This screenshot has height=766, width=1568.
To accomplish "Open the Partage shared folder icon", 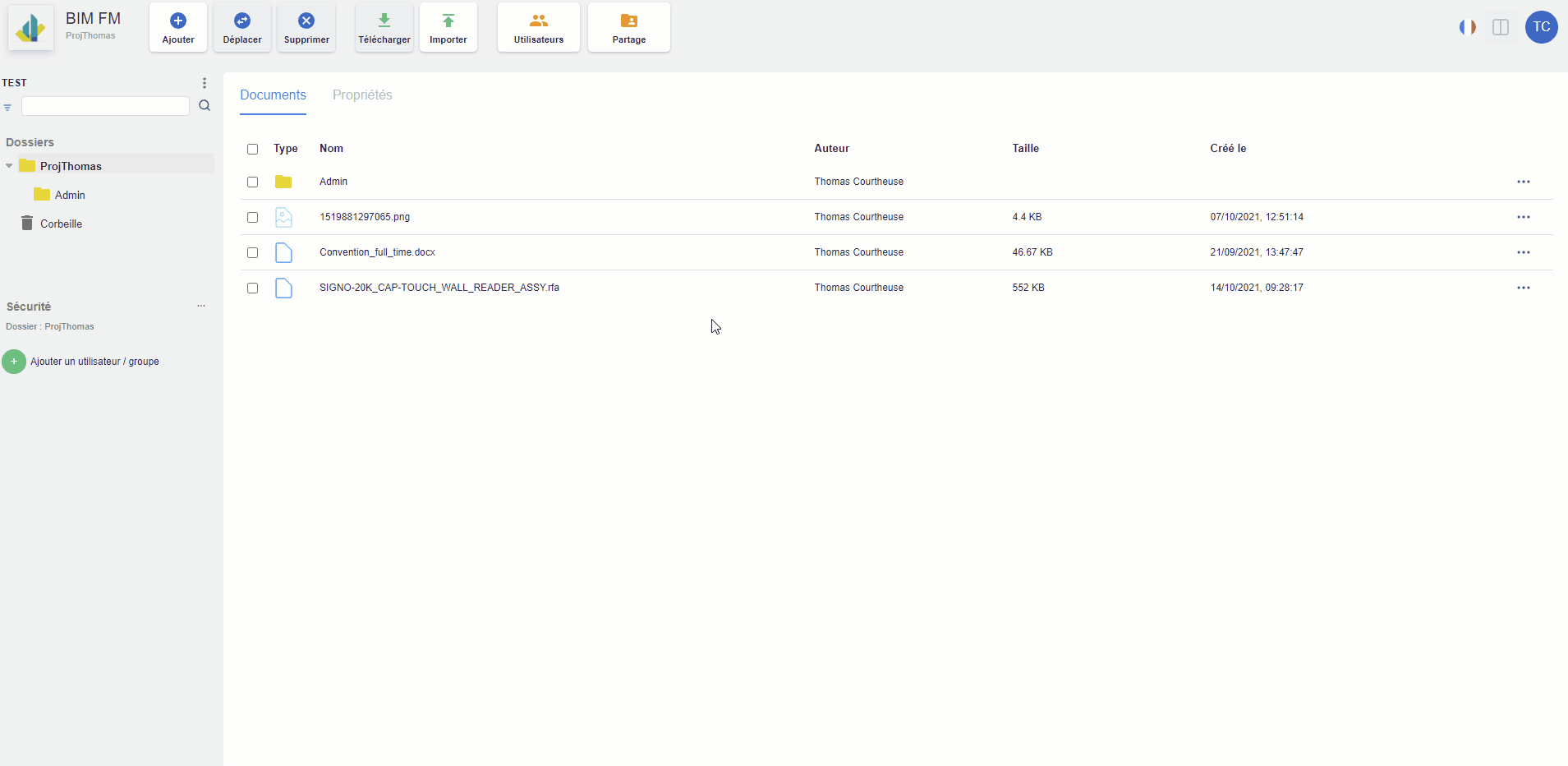I will tap(629, 21).
